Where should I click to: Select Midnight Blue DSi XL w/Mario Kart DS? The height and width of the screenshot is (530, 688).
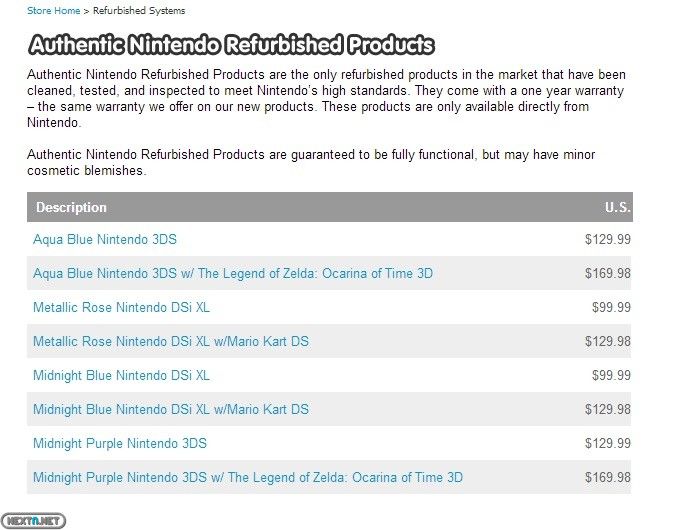click(x=171, y=409)
